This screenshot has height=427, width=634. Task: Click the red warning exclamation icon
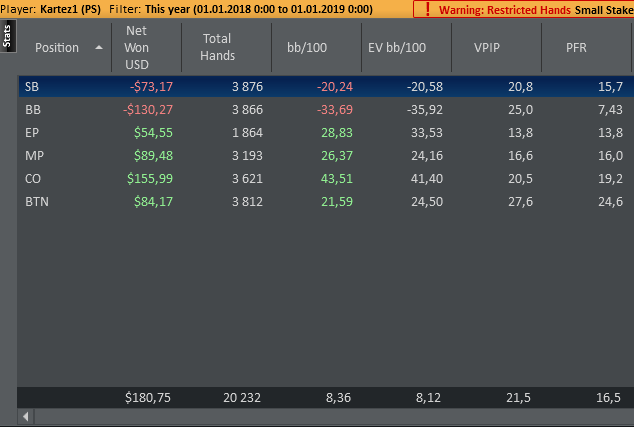point(428,9)
